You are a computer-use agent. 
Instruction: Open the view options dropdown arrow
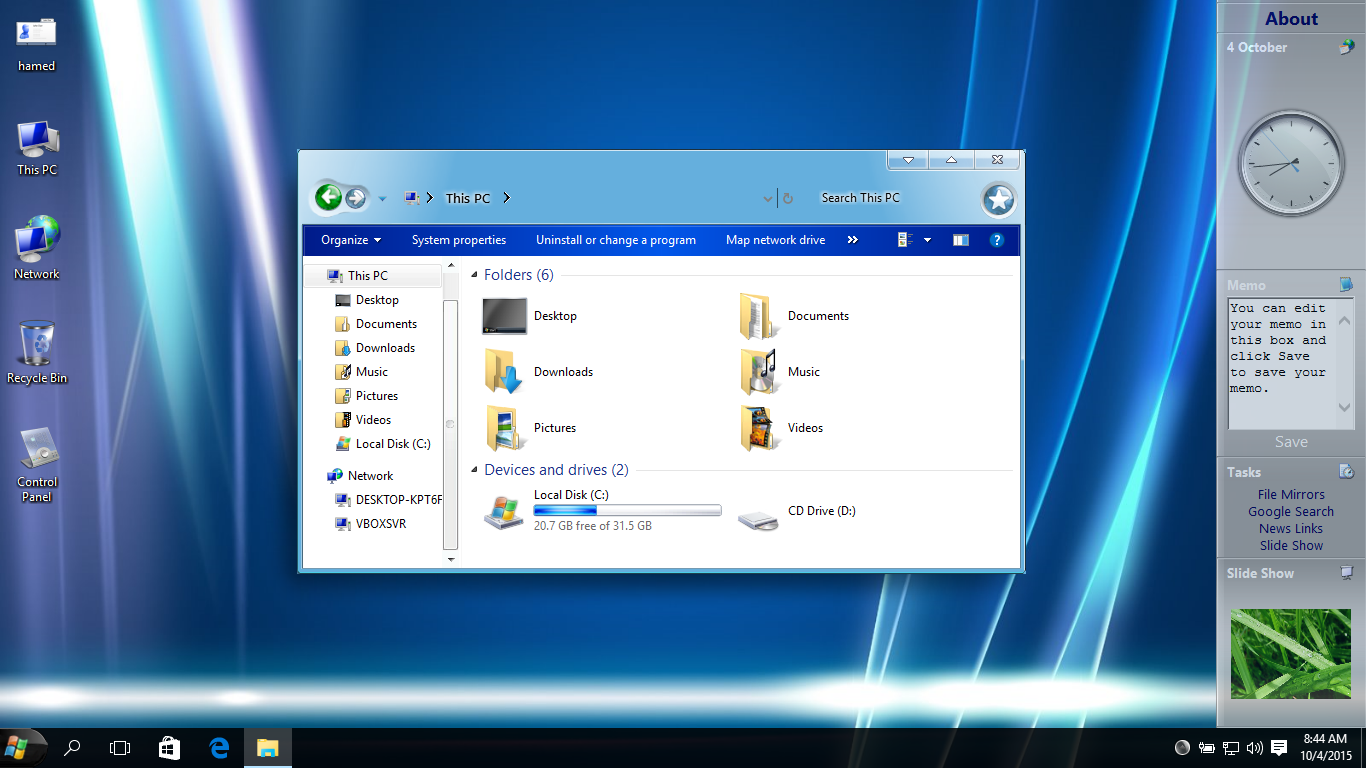coord(927,240)
